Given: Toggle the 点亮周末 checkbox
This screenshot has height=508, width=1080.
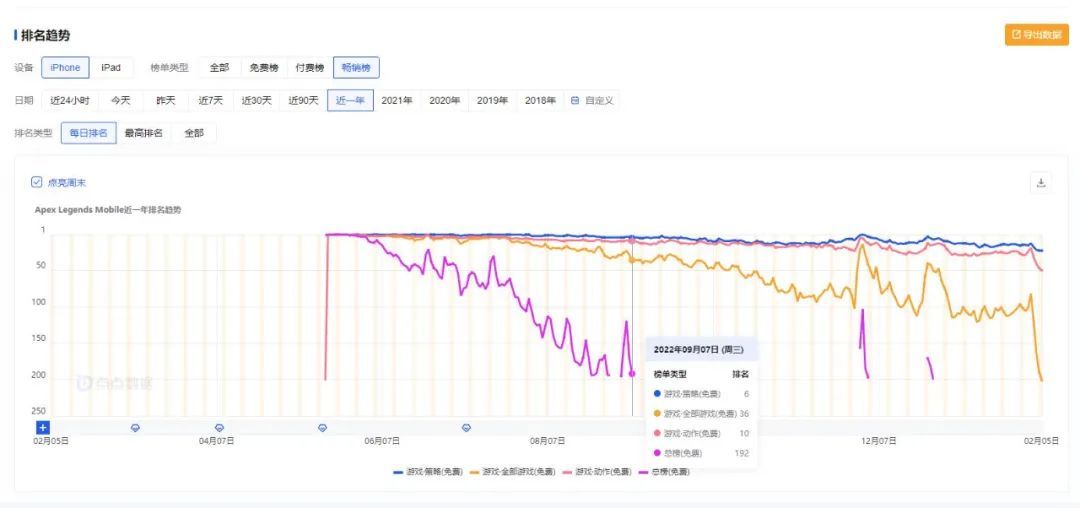Looking at the screenshot, I should pyautogui.click(x=37, y=182).
